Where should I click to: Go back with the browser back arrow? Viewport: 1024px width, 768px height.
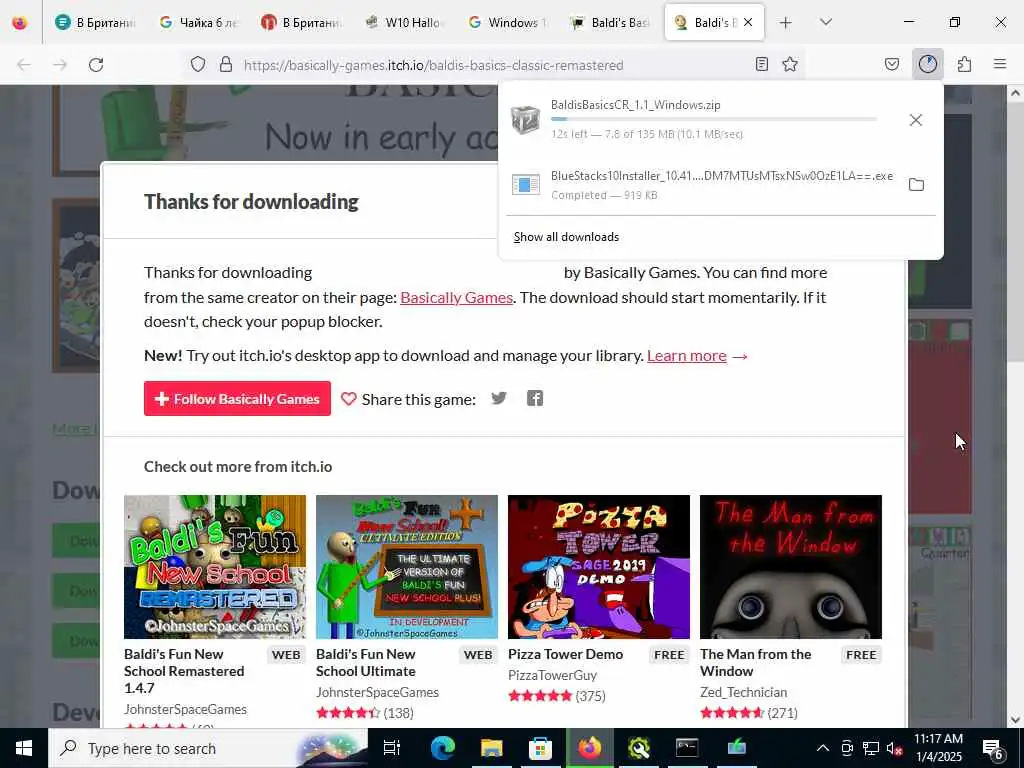pyautogui.click(x=24, y=65)
